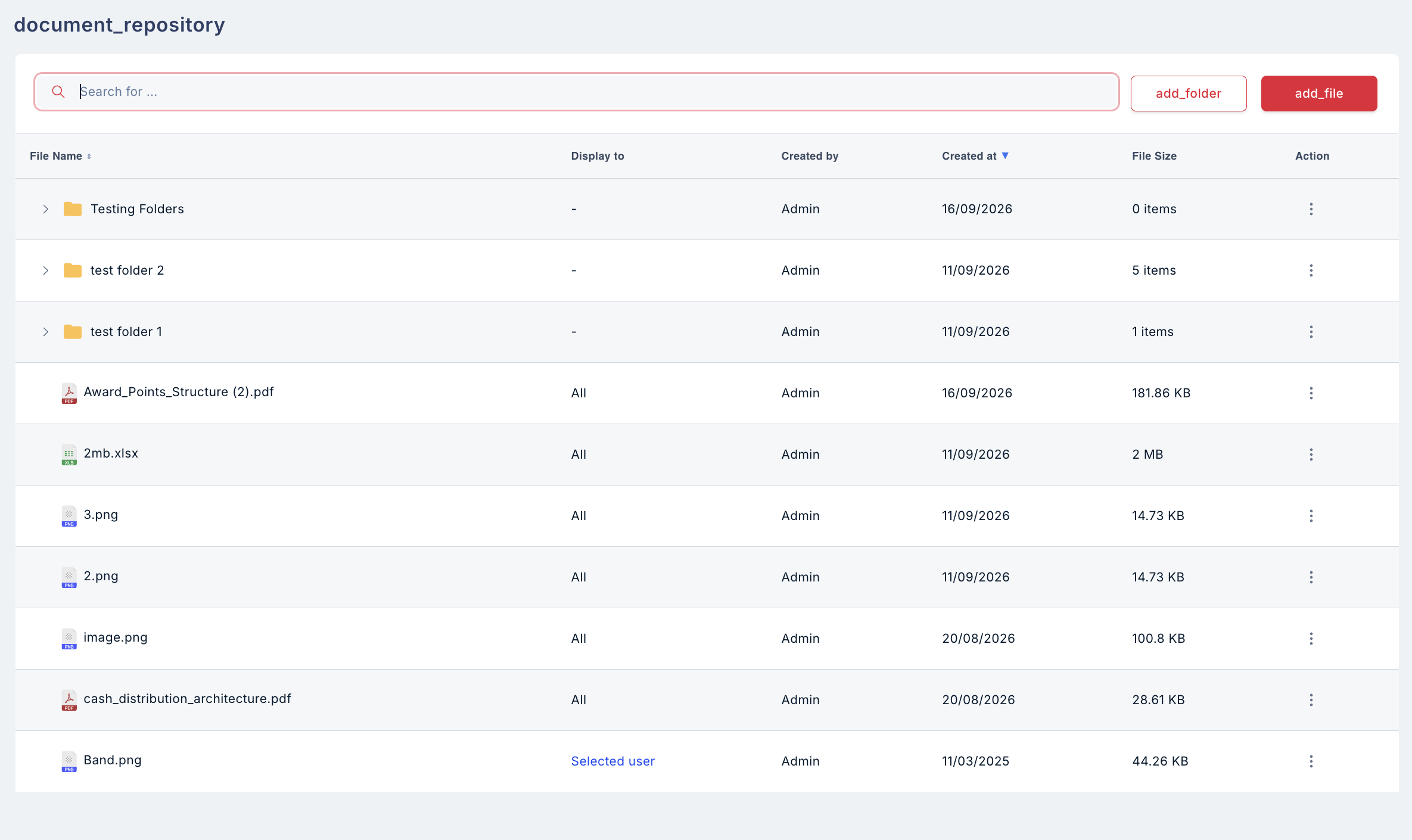Open action menu for Band.png
The image size is (1412, 840).
1311,761
